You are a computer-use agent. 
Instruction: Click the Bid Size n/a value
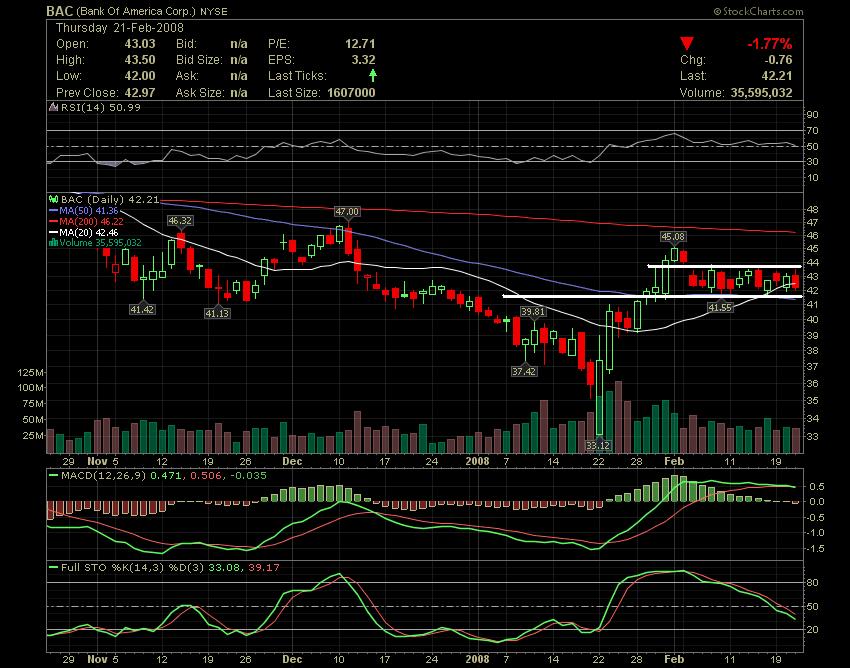(x=239, y=60)
